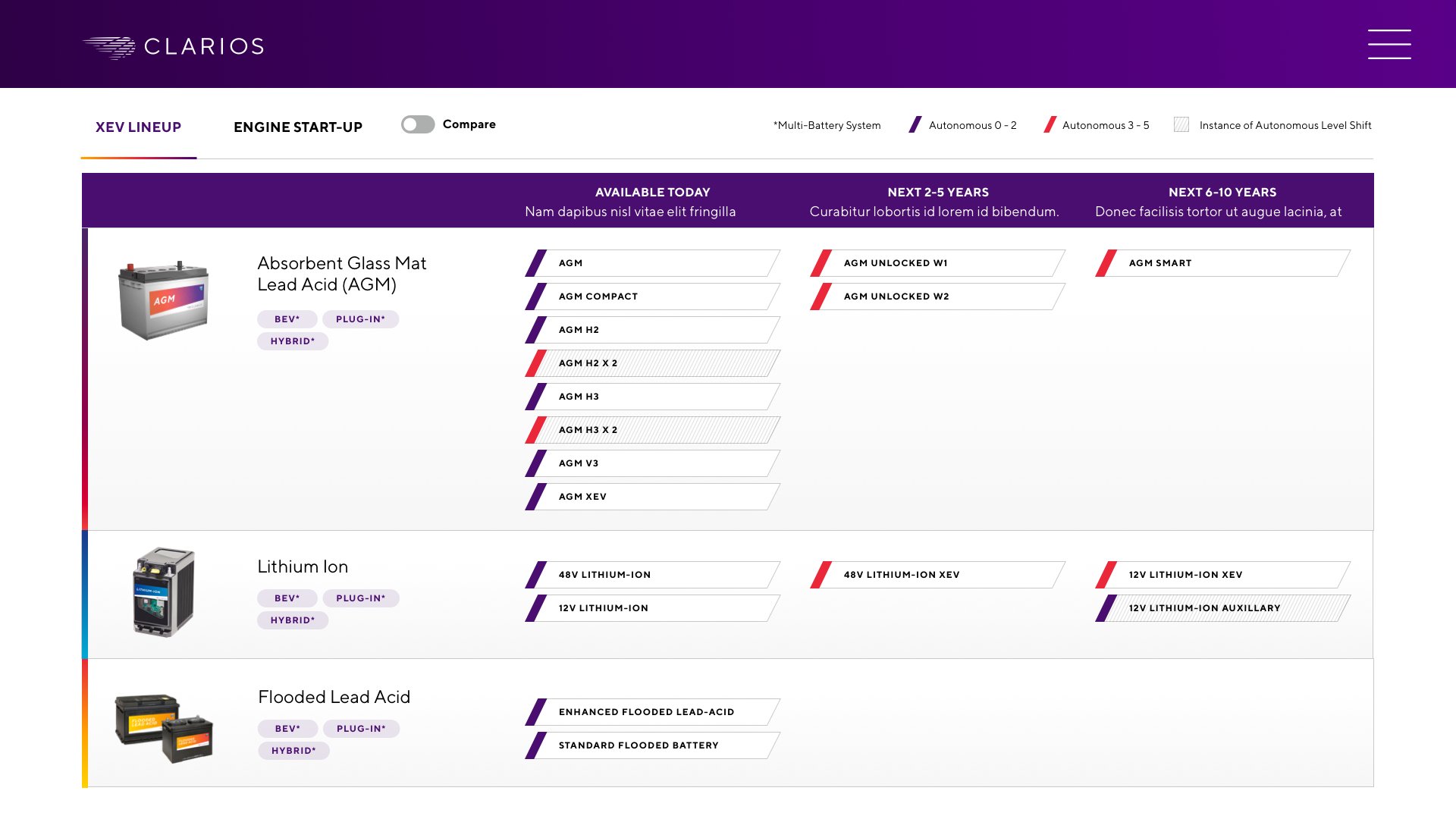The width and height of the screenshot is (1456, 819).
Task: Click the Lithium Ion battery image
Action: [x=165, y=592]
